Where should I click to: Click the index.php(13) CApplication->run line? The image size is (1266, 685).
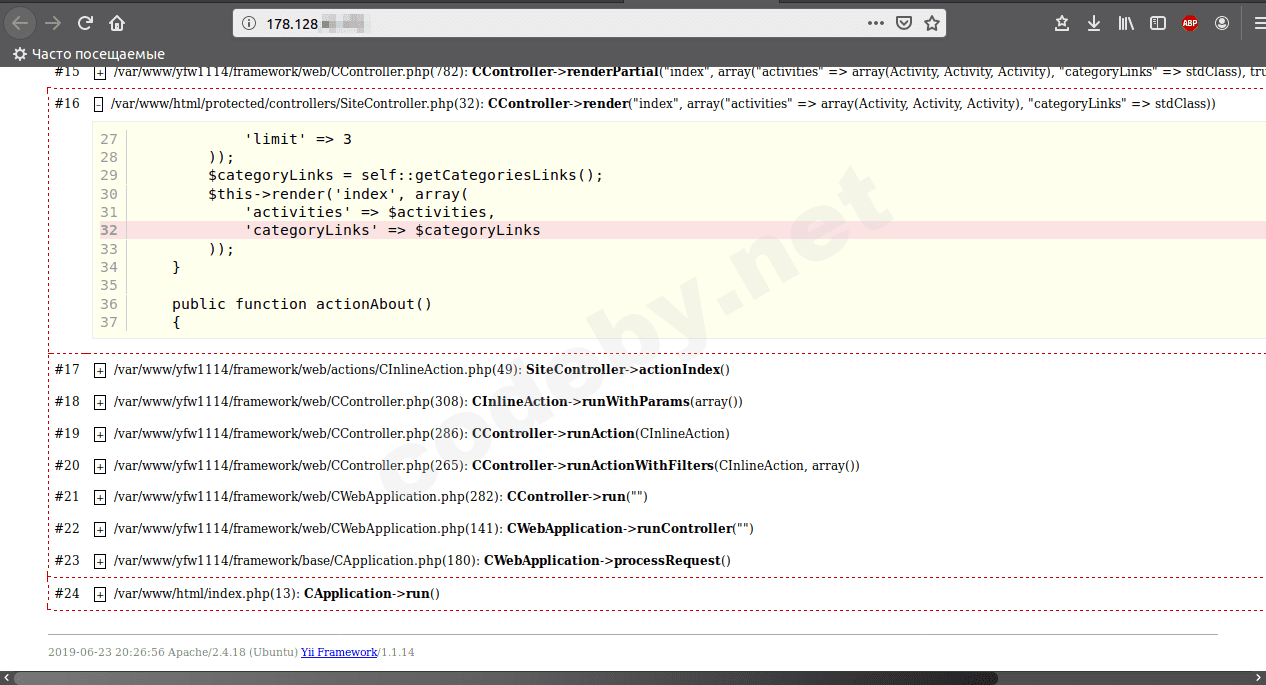pos(277,594)
